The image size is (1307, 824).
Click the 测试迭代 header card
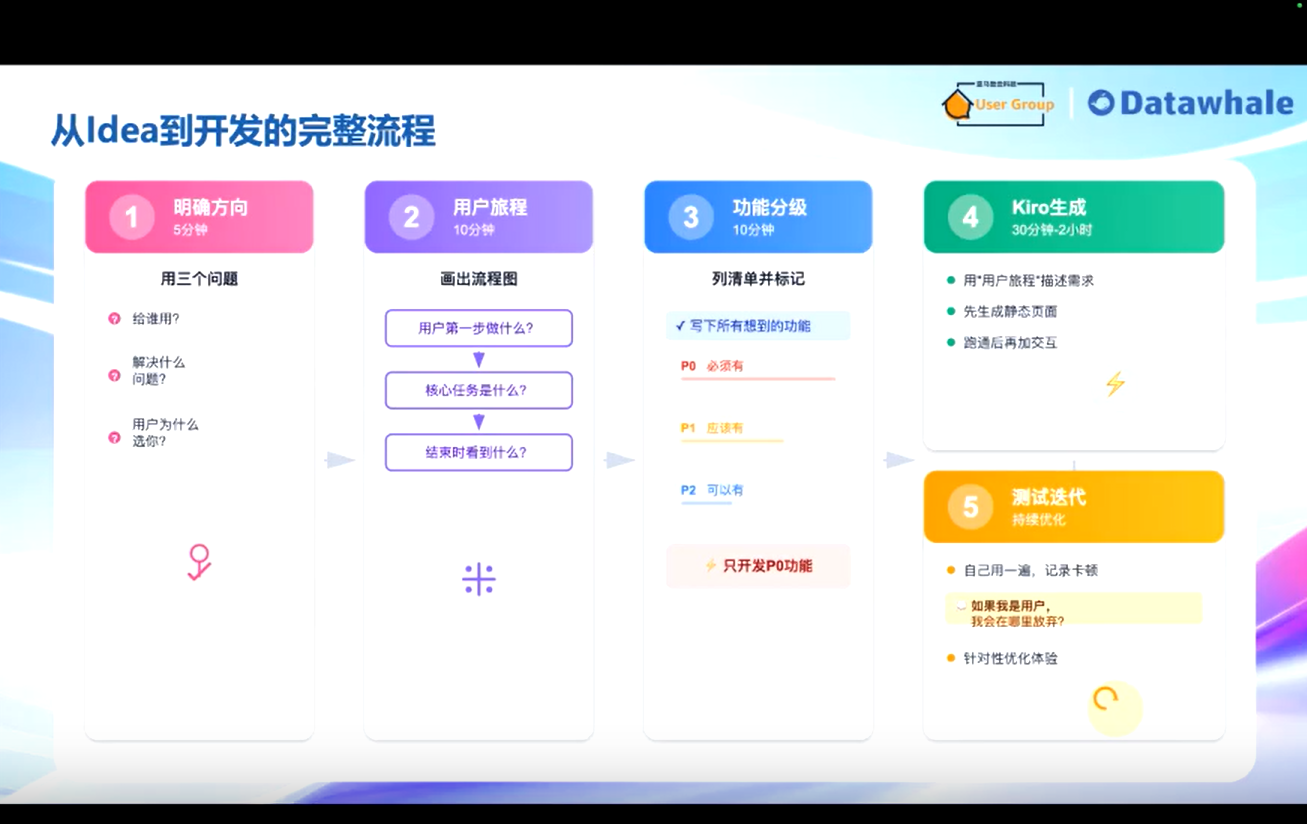coord(1074,507)
